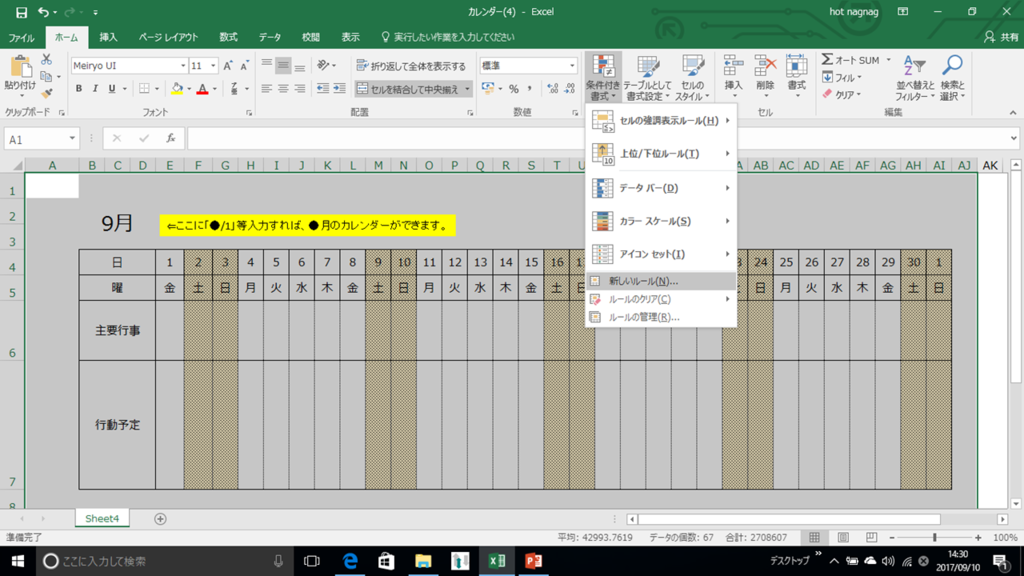
Task: Click the text orientation icon
Action: 323,65
